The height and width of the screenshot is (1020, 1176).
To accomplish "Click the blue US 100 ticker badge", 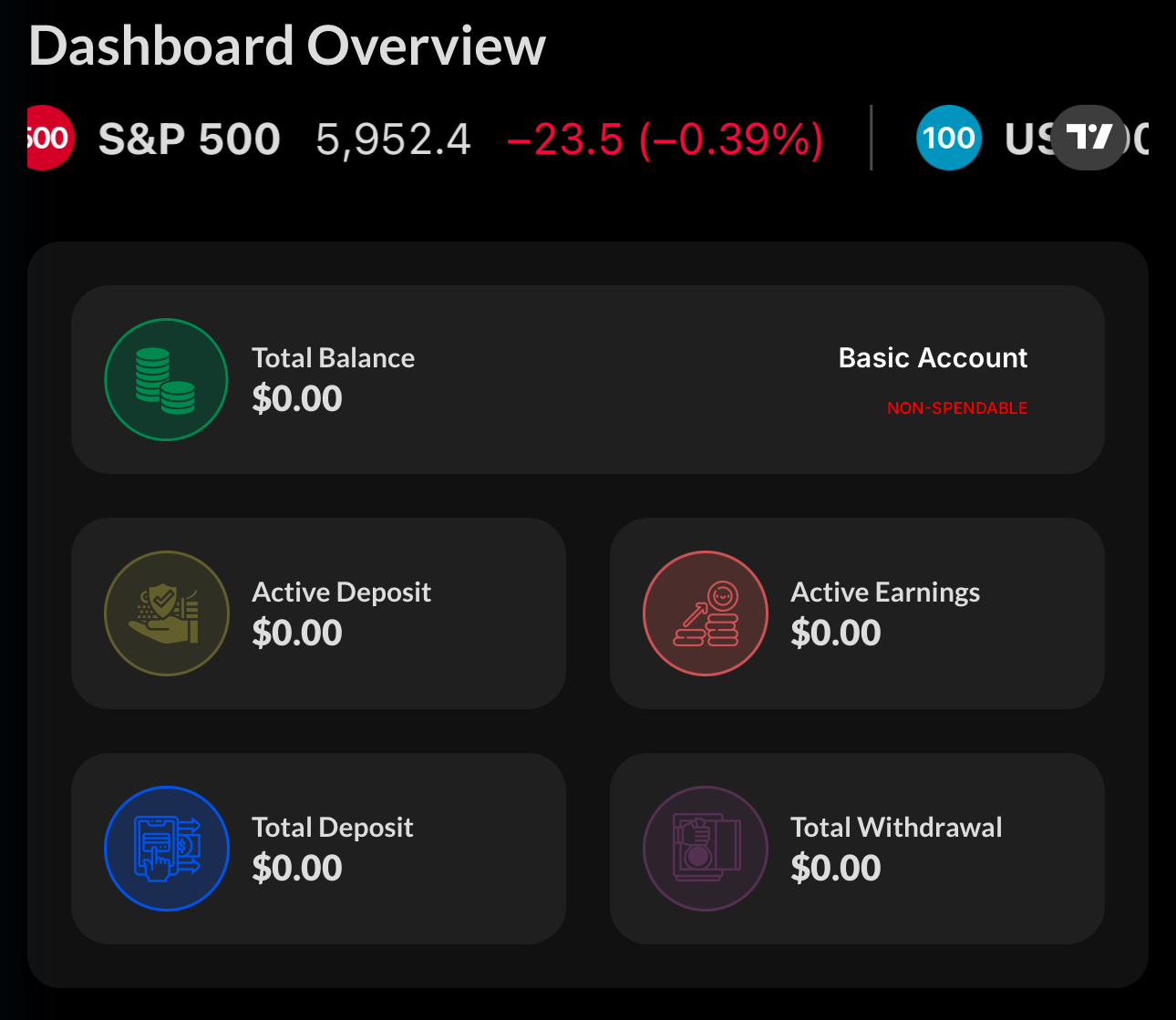I will (x=949, y=138).
